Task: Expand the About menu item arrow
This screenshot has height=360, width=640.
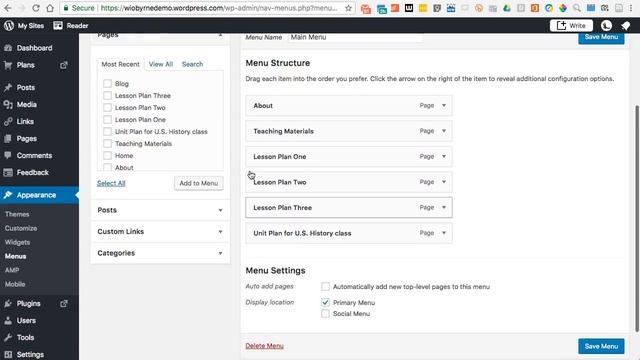Action: [x=444, y=105]
